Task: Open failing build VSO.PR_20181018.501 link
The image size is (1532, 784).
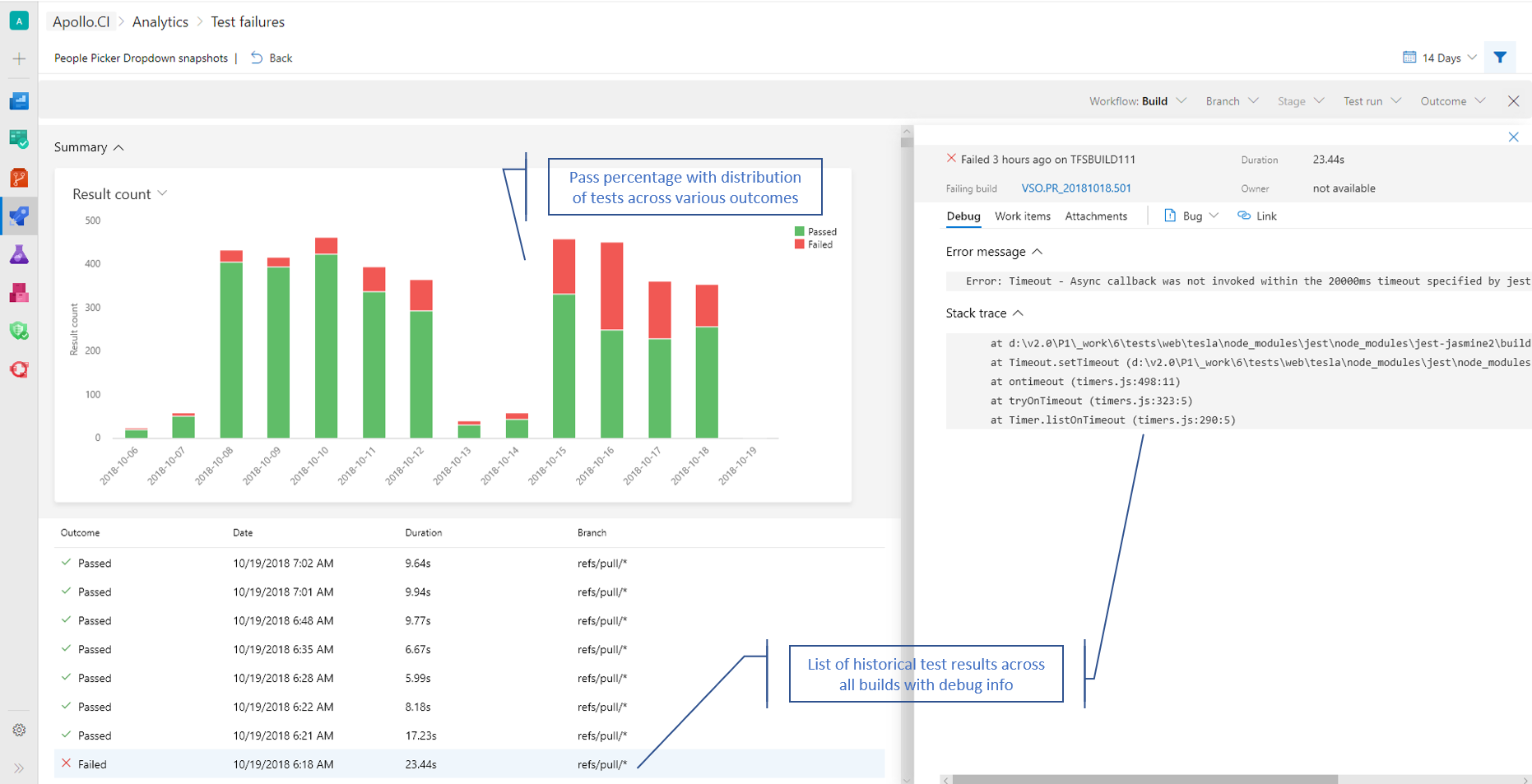Action: pos(1075,188)
